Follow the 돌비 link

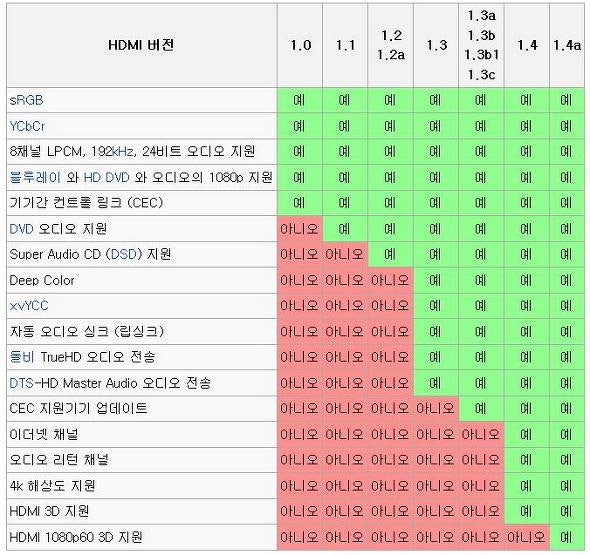tap(22, 357)
